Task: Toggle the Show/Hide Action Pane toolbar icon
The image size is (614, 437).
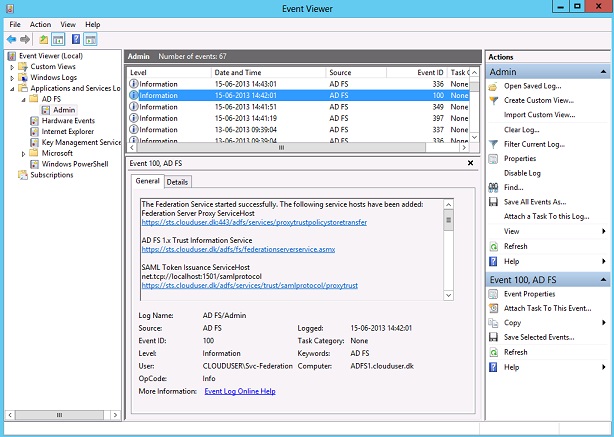Action: point(90,39)
